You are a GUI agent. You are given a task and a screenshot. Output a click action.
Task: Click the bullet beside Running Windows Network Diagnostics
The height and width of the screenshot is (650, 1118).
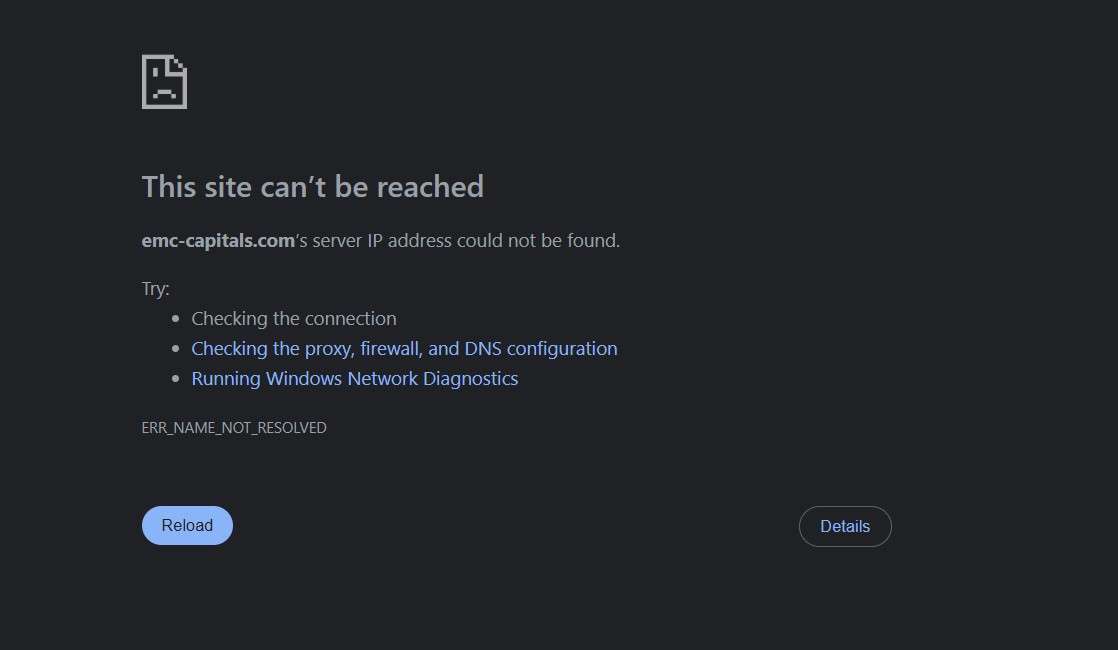[175, 378]
